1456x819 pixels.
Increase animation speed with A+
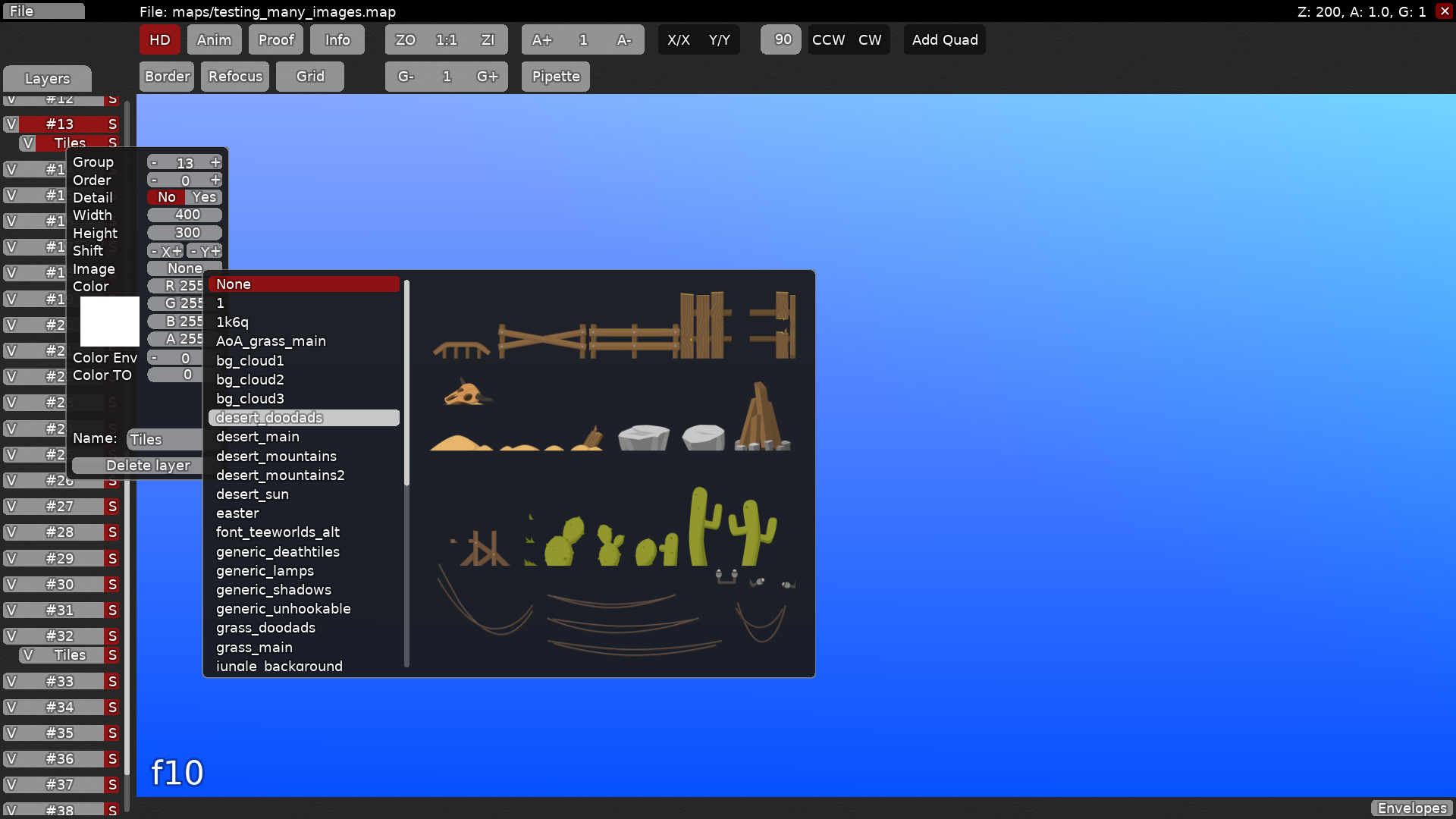tap(541, 40)
